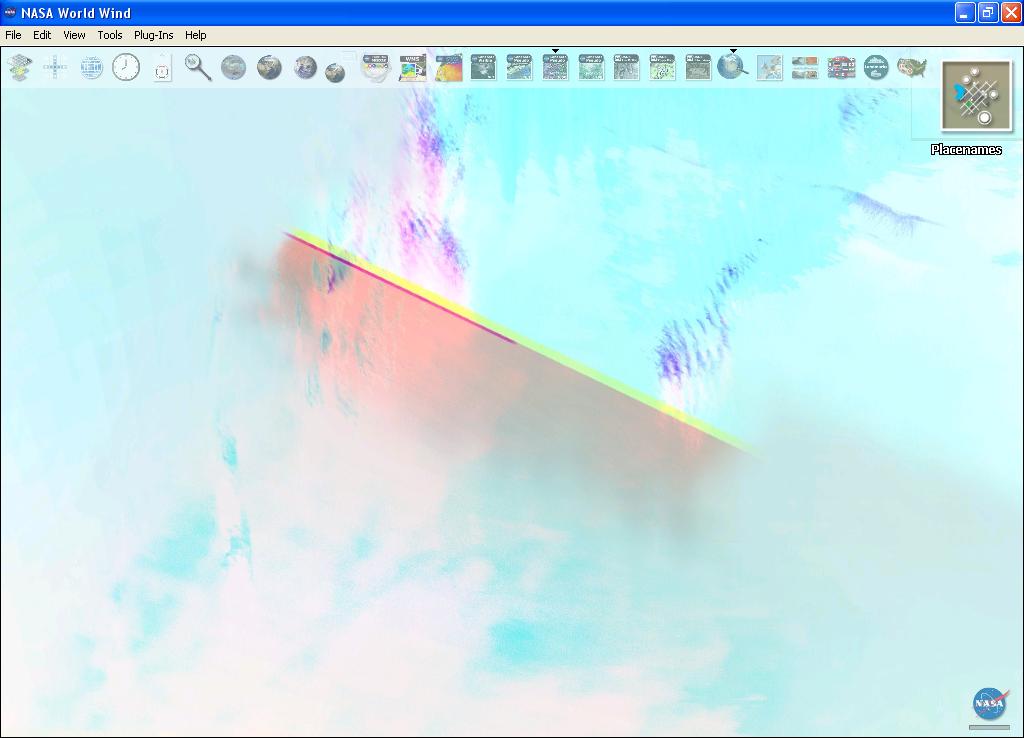
Task: Open the View menu
Action: click(74, 35)
